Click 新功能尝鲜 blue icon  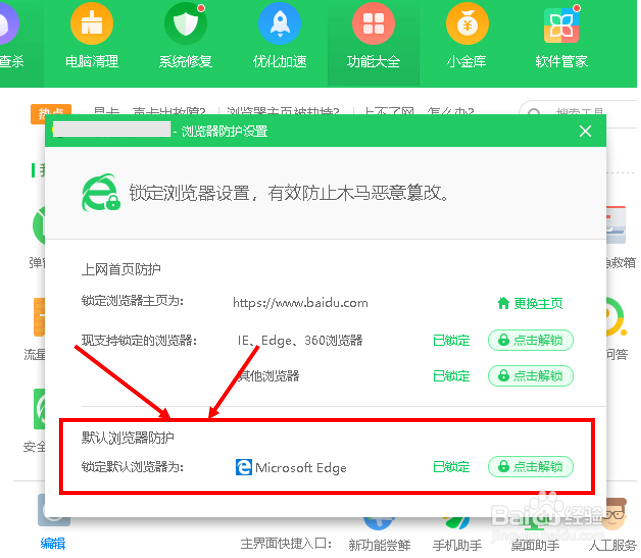379,523
